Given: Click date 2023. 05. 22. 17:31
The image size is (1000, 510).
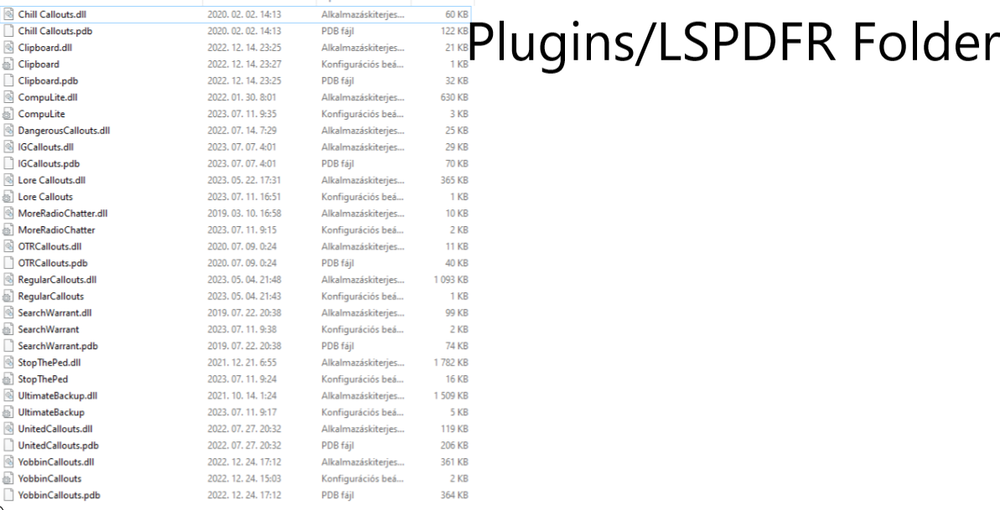Looking at the screenshot, I should tap(244, 180).
